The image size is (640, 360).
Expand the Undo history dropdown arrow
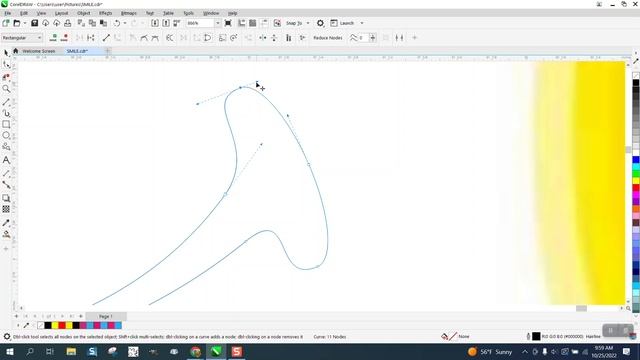(x=125, y=23)
